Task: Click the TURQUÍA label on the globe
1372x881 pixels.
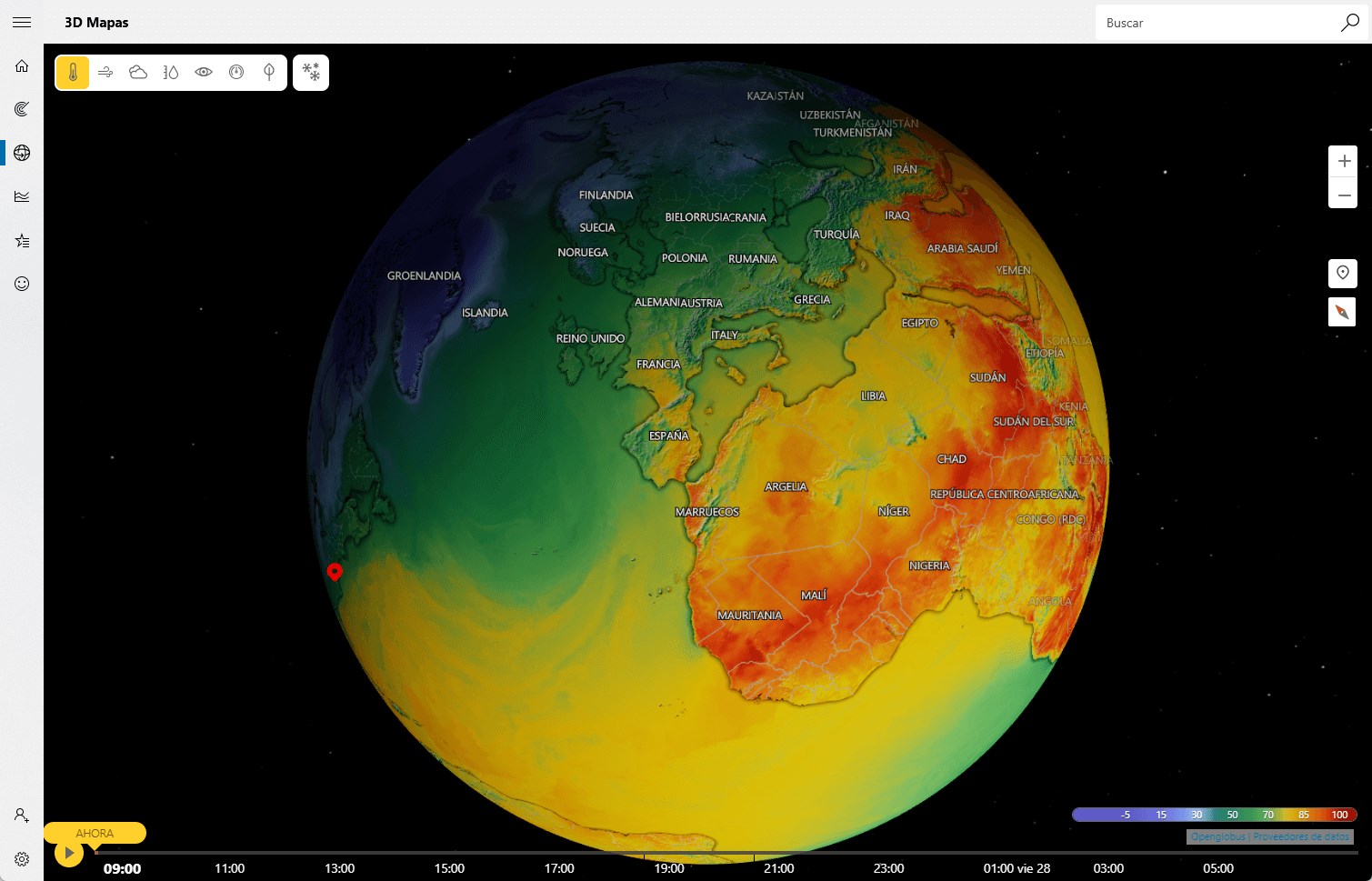Action: 836,234
